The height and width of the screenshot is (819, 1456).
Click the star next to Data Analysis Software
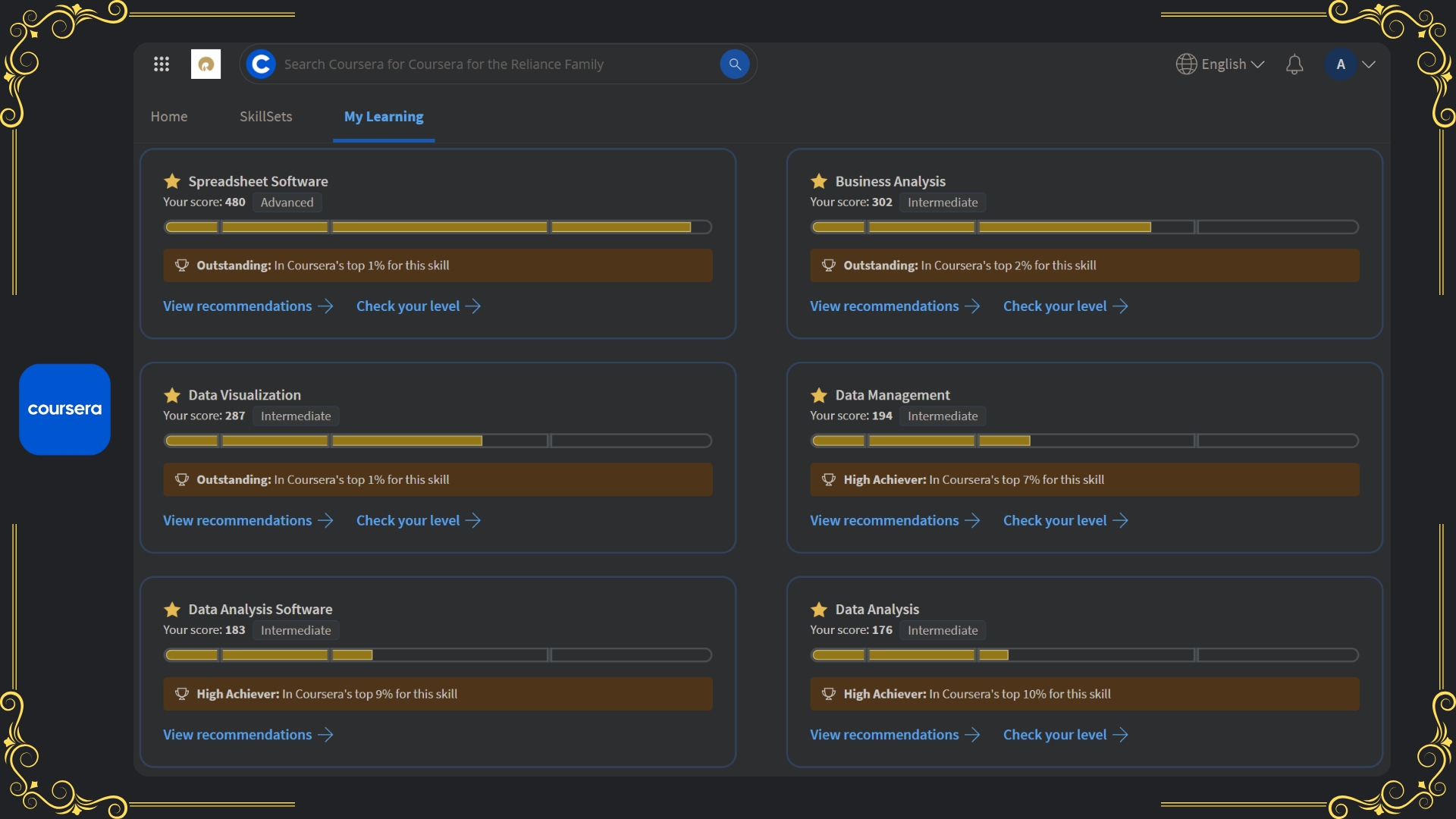tap(172, 610)
